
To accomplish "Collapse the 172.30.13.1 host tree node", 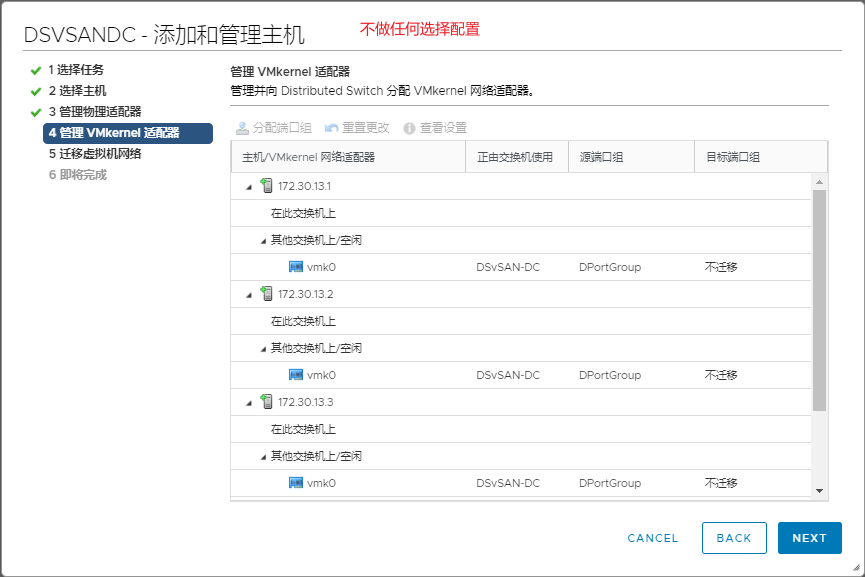I will (248, 187).
